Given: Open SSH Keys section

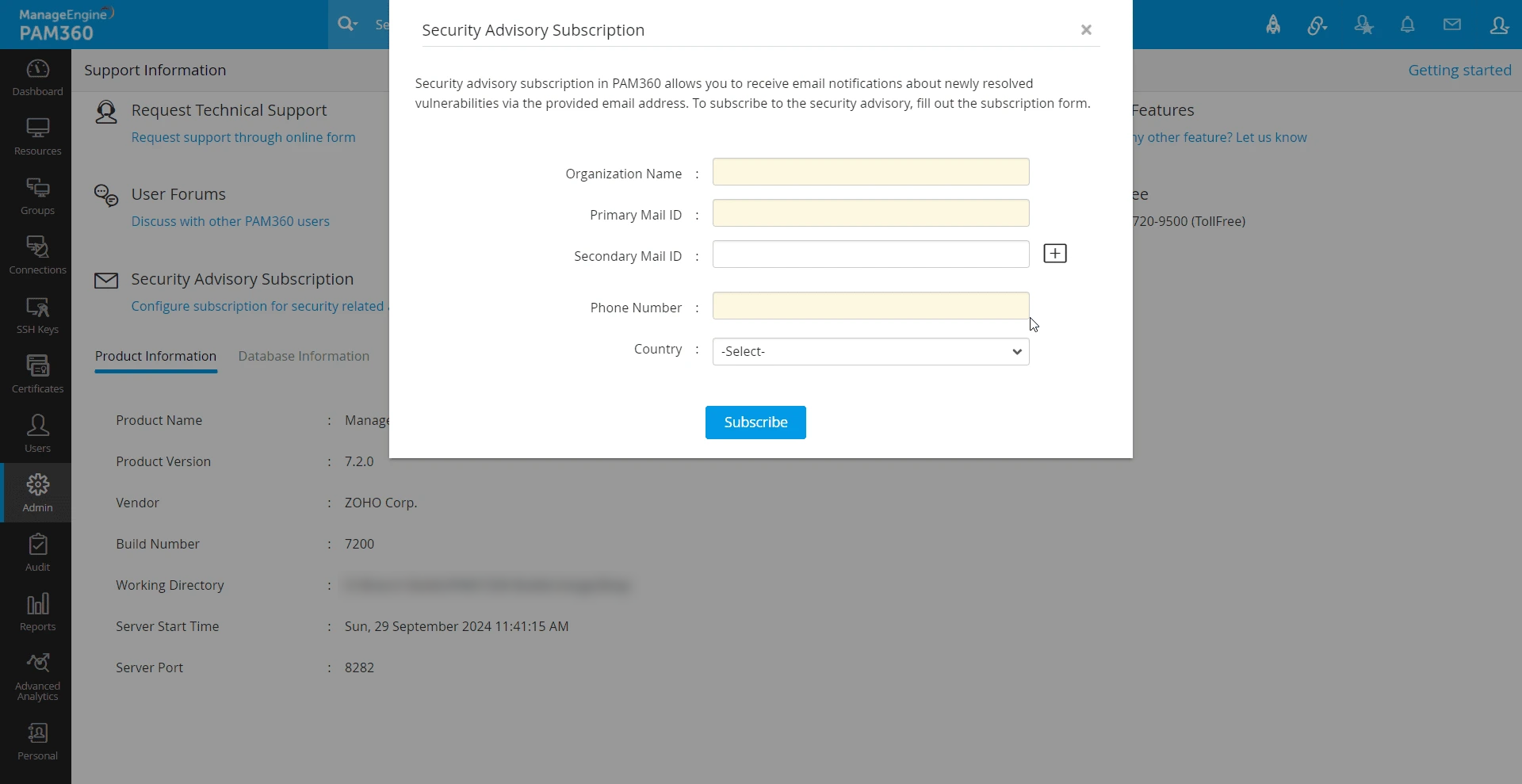Looking at the screenshot, I should point(37,315).
